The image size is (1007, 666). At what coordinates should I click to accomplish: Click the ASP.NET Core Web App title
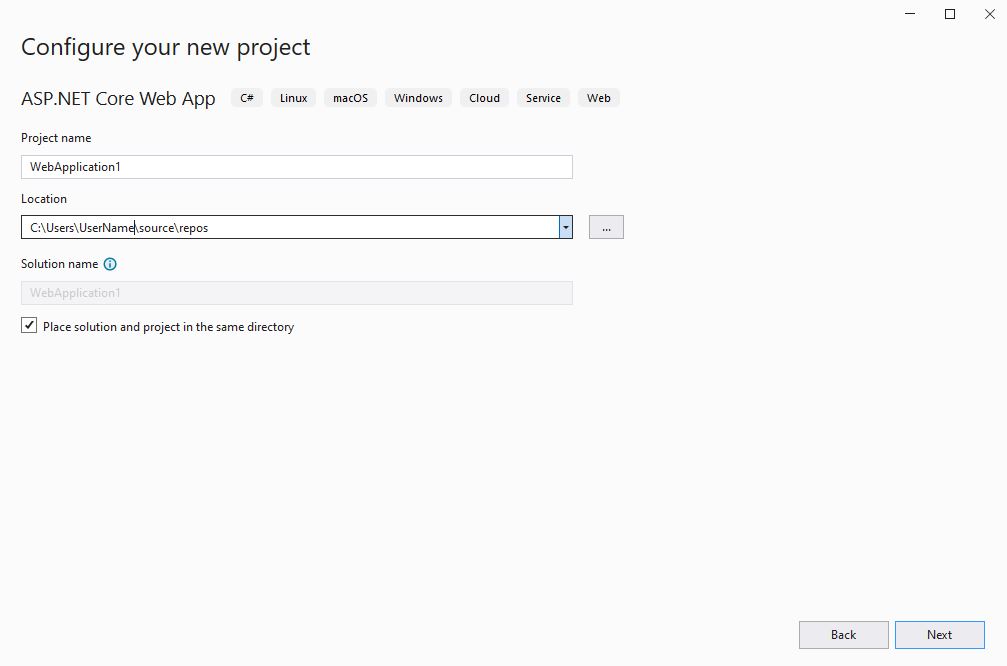[x=118, y=99]
